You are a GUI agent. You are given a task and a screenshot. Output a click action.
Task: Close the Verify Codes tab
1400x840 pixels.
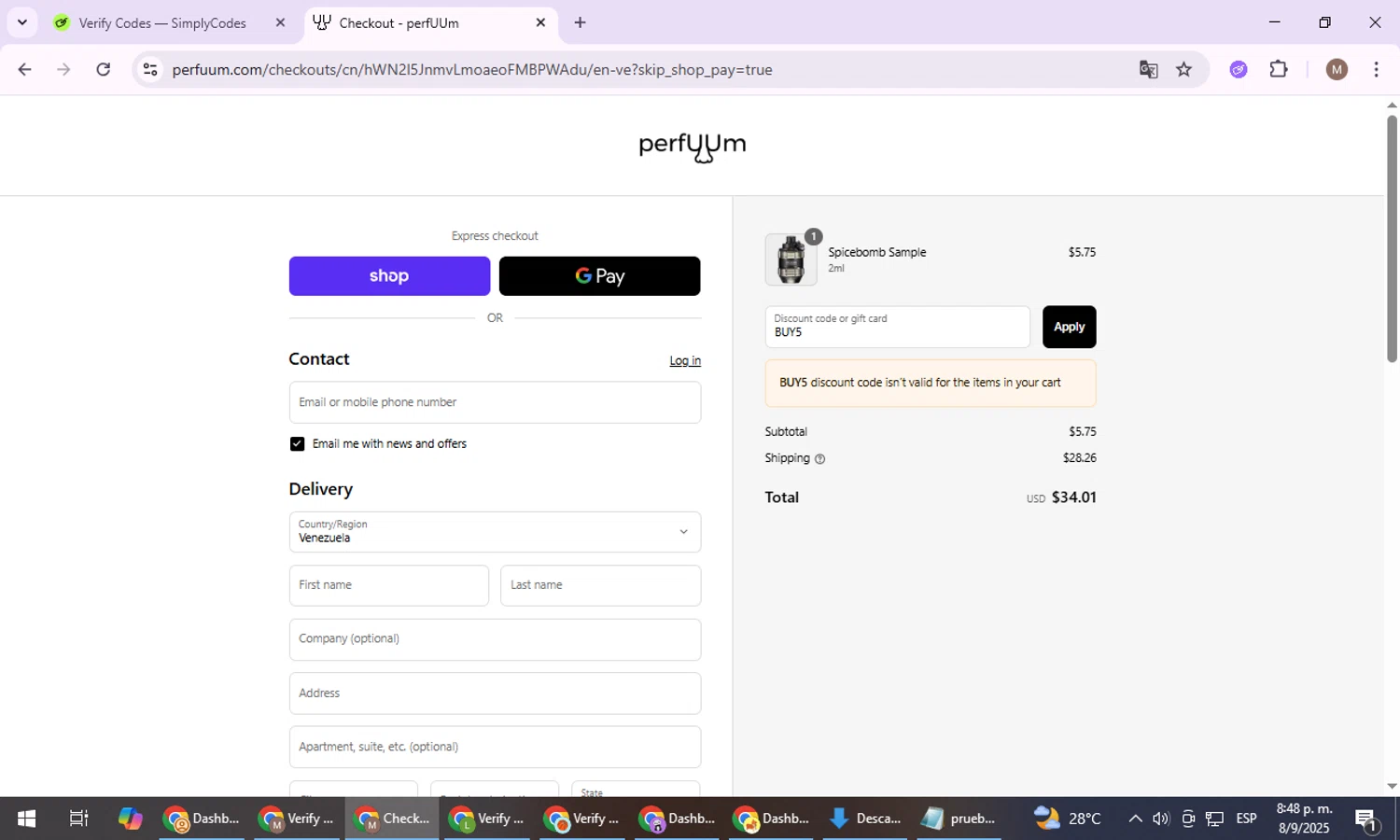tap(280, 22)
